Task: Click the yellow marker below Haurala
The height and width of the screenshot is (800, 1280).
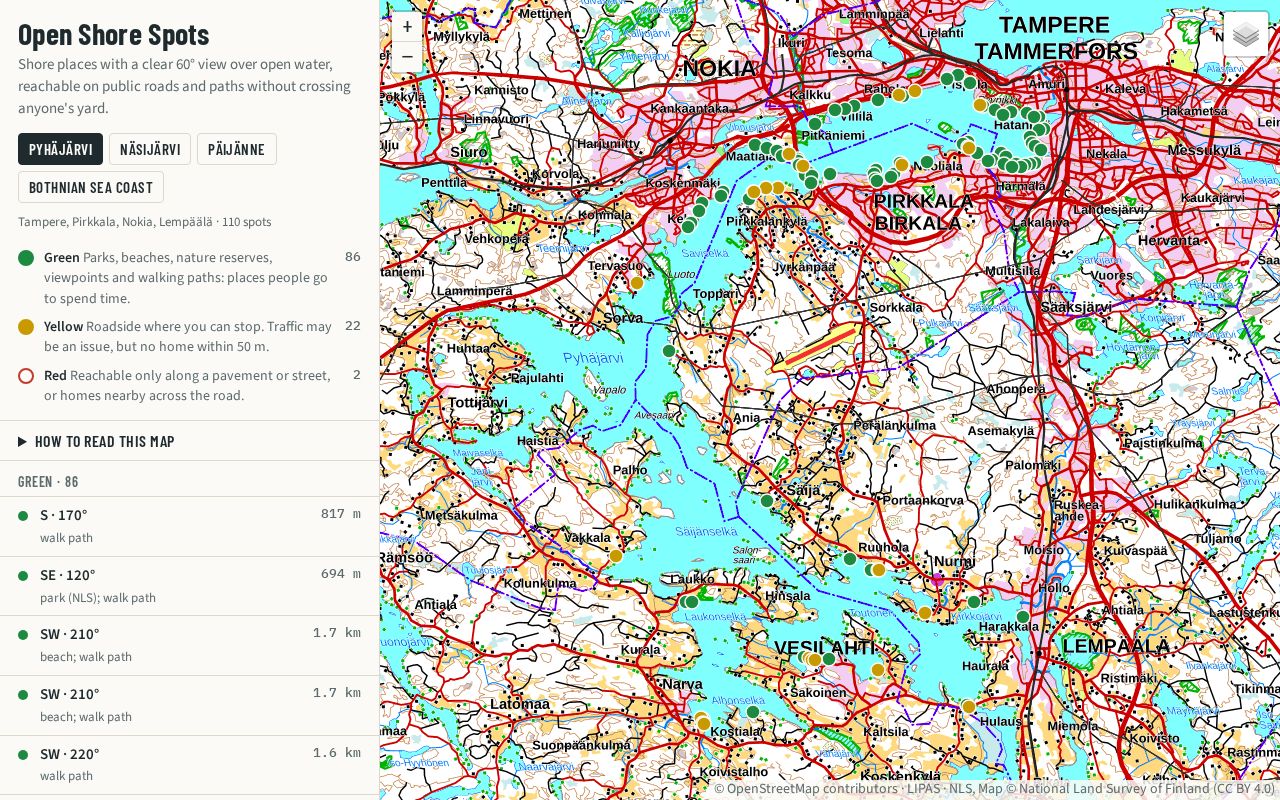Action: click(968, 707)
